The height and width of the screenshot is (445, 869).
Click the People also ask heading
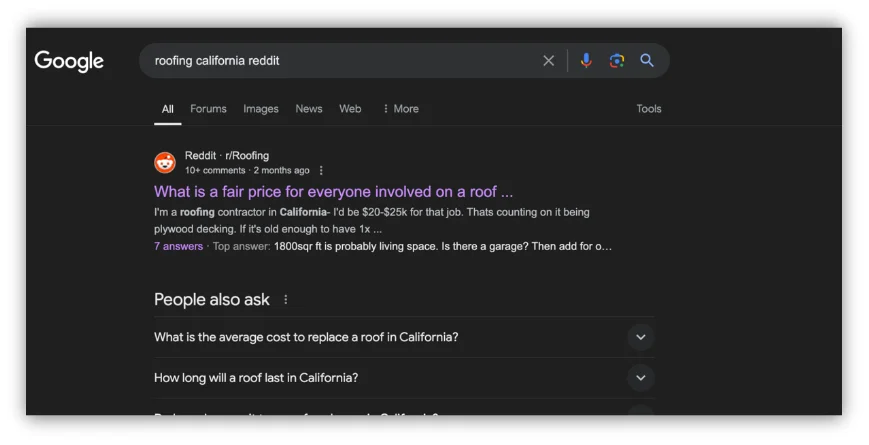[x=212, y=300]
